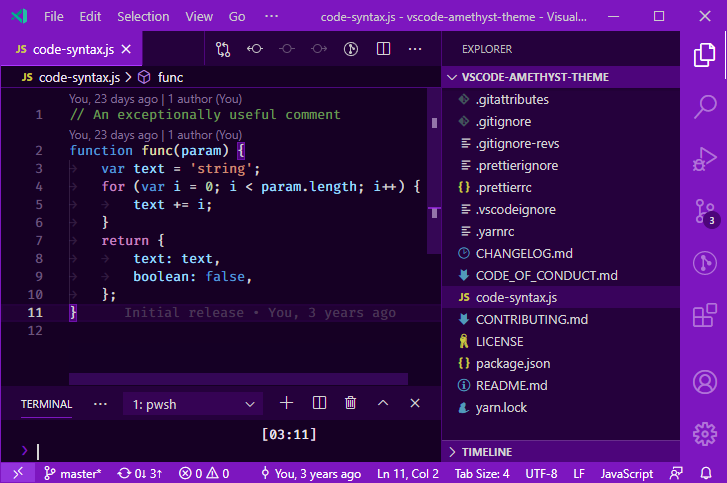Open the Selection menu
Screen dimensions: 727x483
pos(143,17)
